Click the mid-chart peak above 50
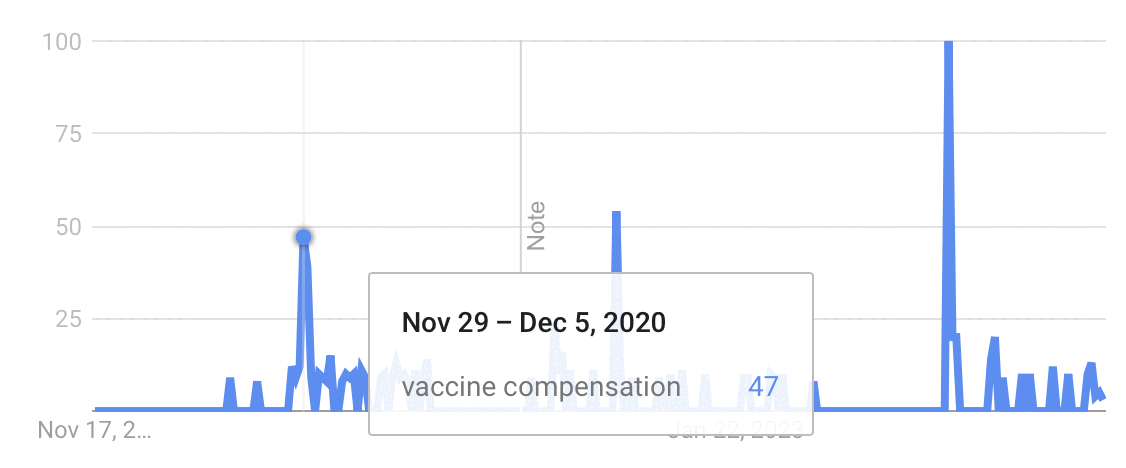This screenshot has width=1126, height=468. [616, 214]
